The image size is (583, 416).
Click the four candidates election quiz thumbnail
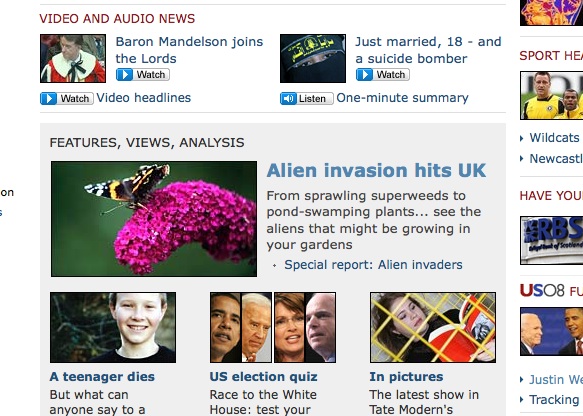[x=273, y=327]
